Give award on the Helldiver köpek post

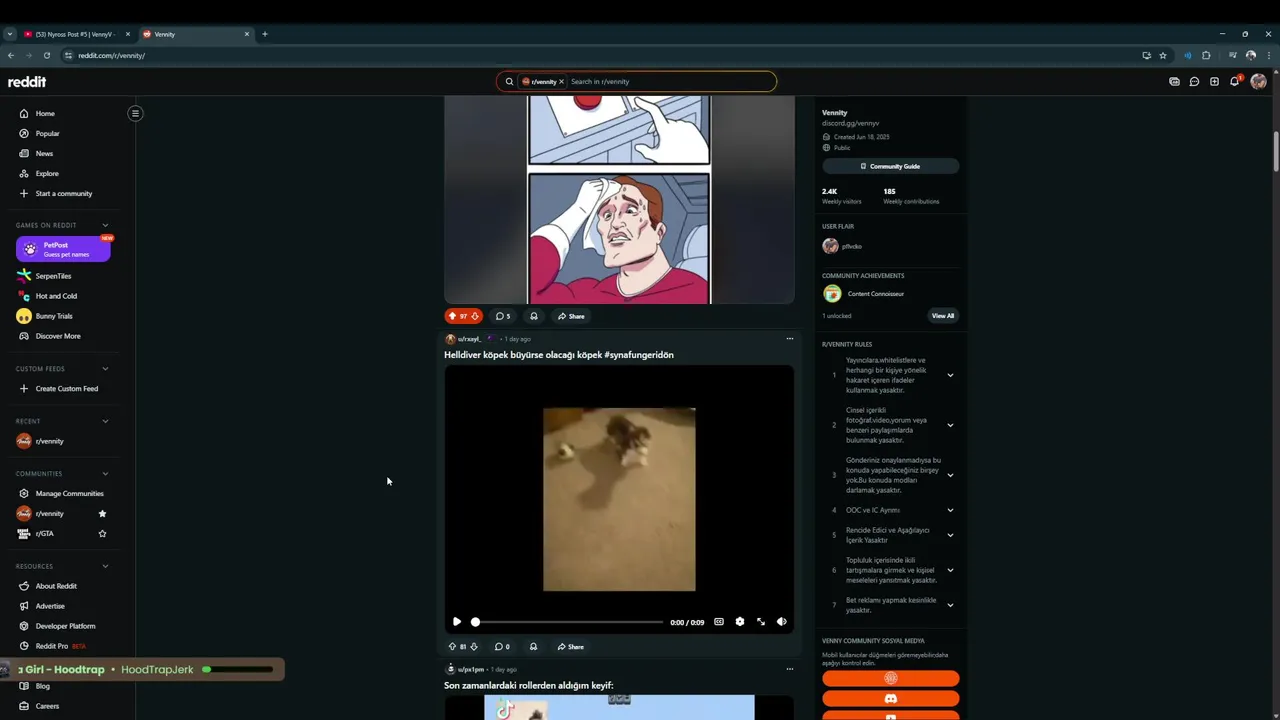tap(533, 647)
